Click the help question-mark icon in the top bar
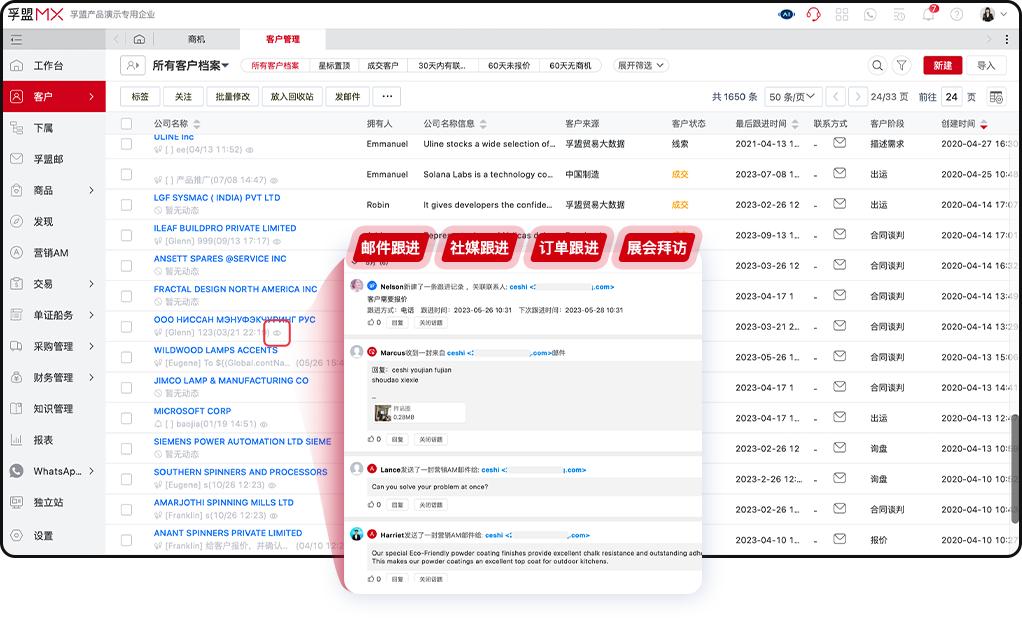Viewport: 1022px width, 618px height. tap(956, 14)
